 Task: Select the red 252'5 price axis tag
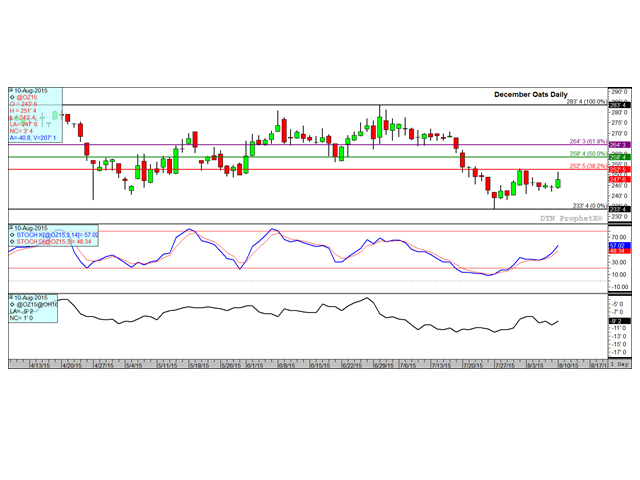[x=620, y=169]
